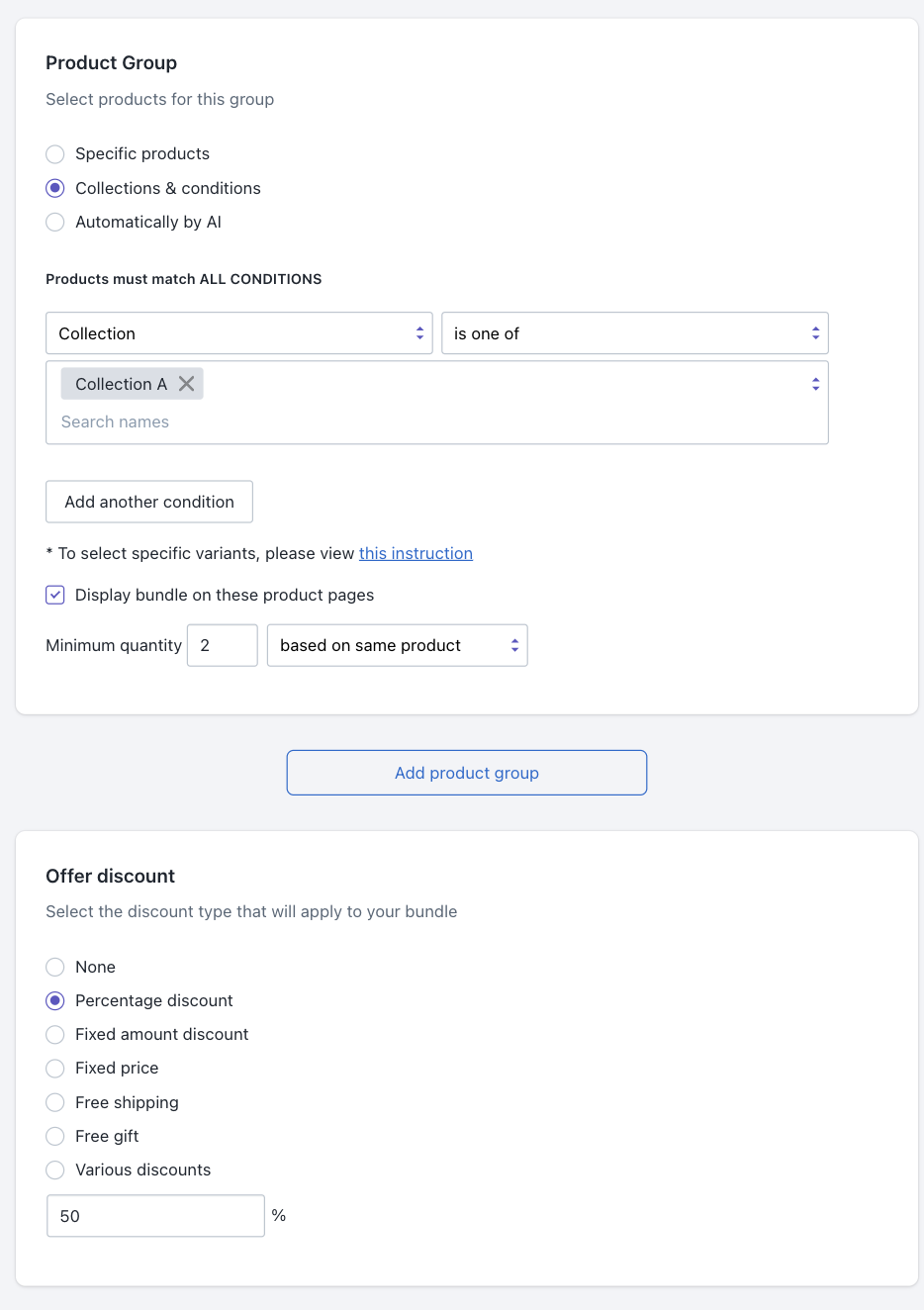The width and height of the screenshot is (924, 1310).
Task: Expand the 'is one of' operator dropdown
Action: tap(634, 333)
